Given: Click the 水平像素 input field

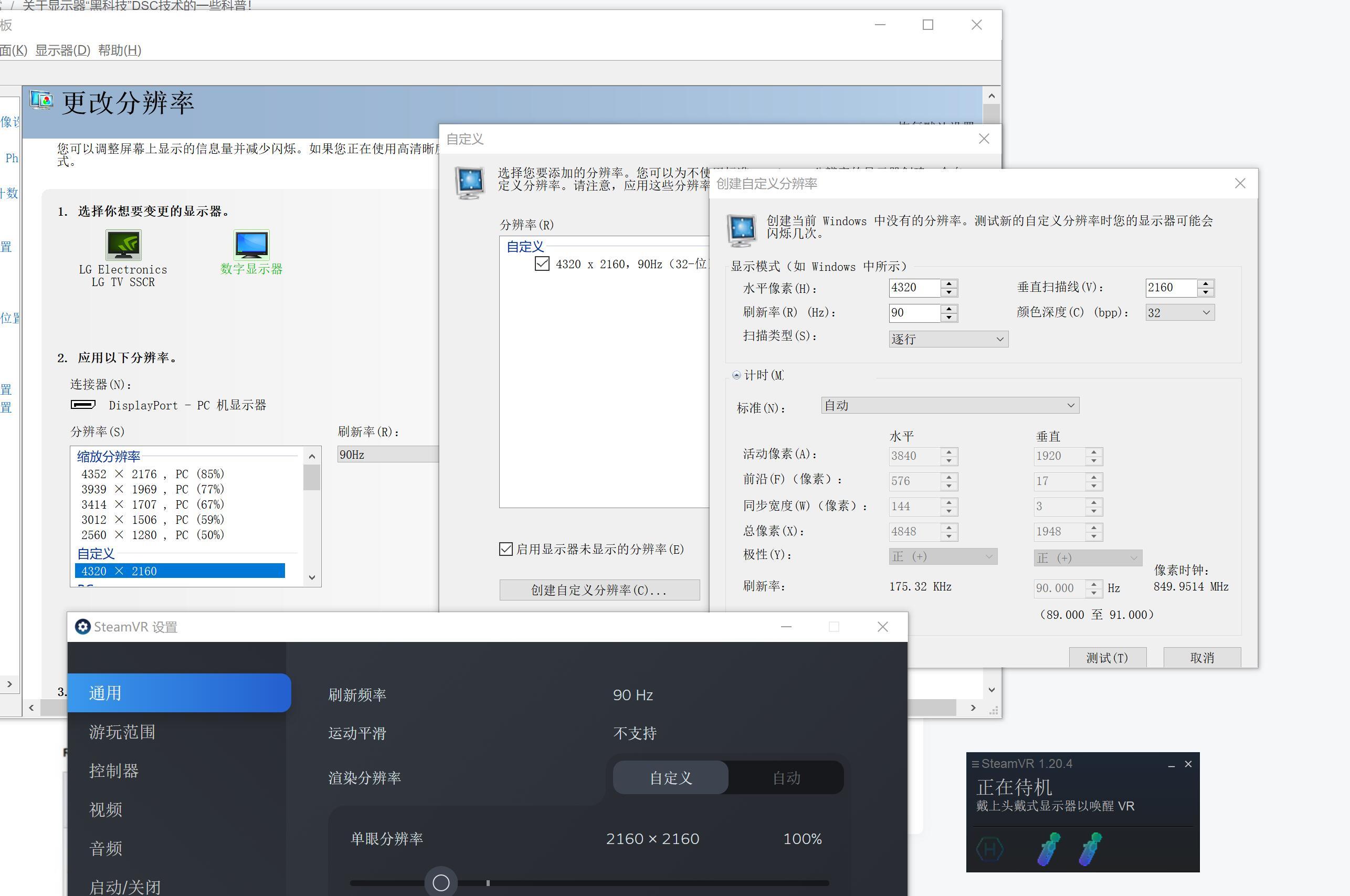Looking at the screenshot, I should coord(914,288).
